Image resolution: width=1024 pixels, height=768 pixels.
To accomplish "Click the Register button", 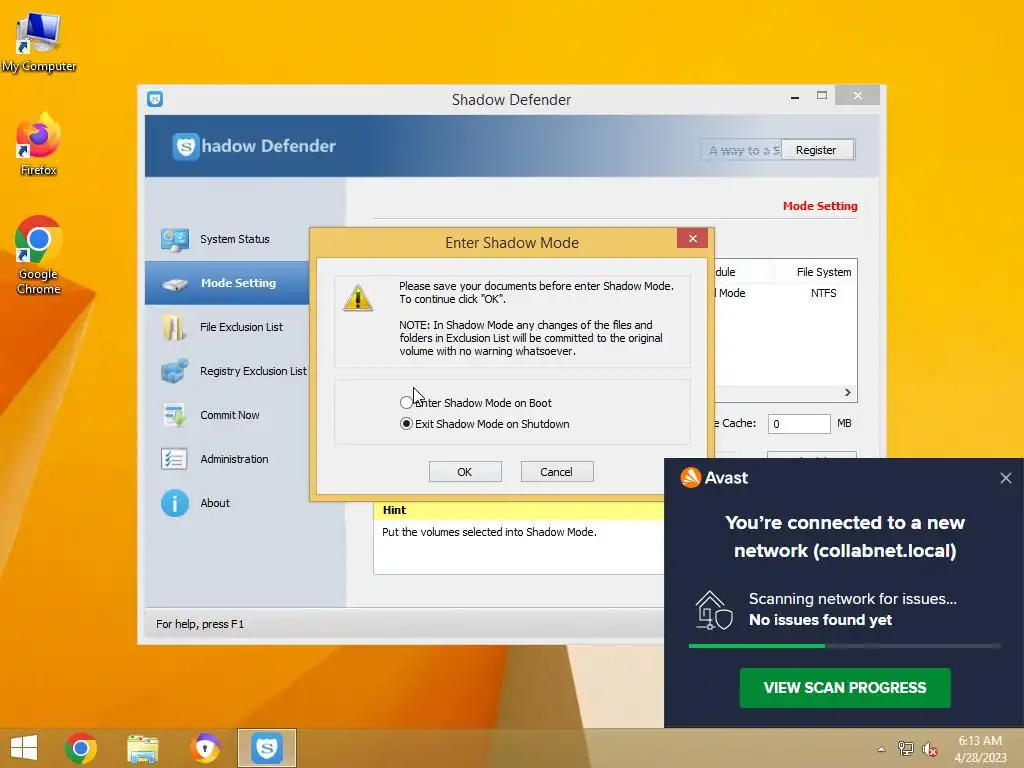I will point(816,150).
